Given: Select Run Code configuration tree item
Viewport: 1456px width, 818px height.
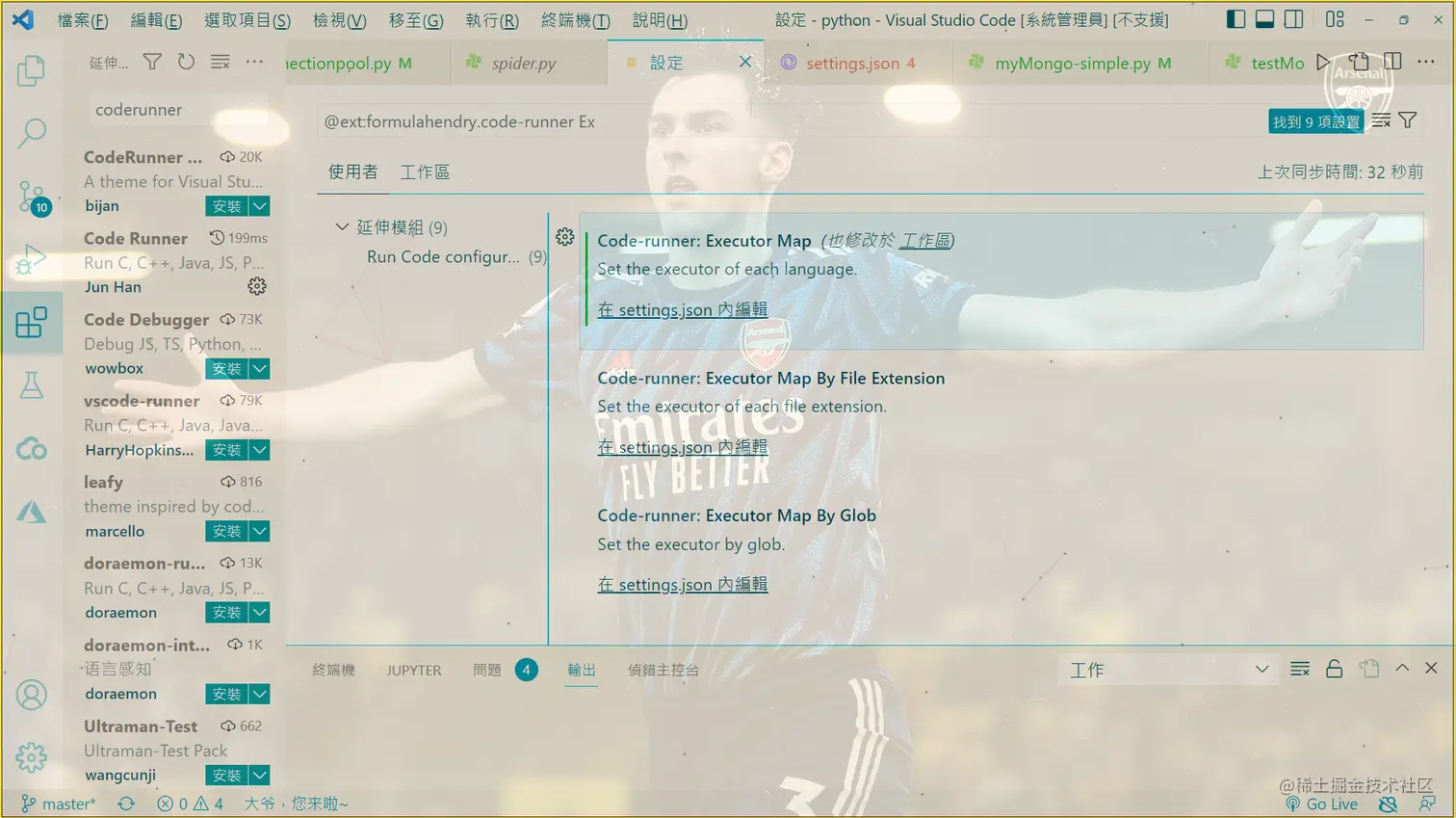Looking at the screenshot, I should tap(456, 256).
